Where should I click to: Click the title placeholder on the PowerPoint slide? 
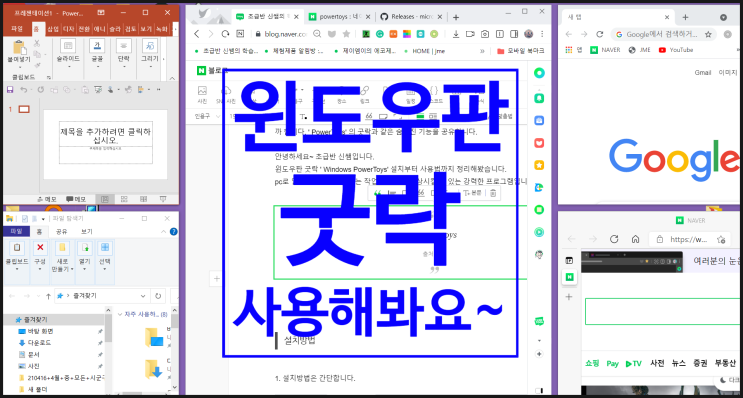point(106,135)
